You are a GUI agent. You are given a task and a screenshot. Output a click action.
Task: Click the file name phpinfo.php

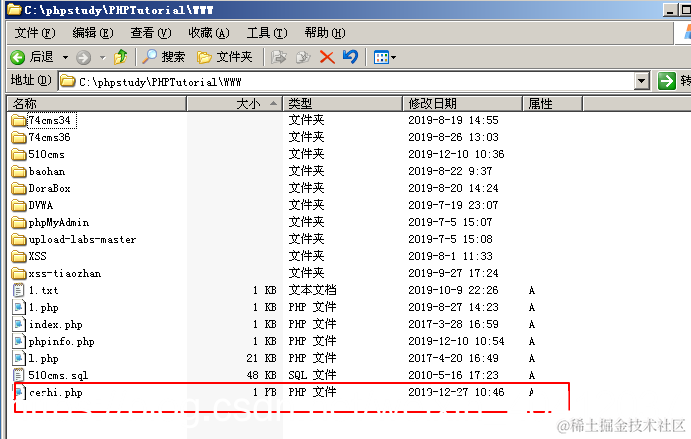61,342
